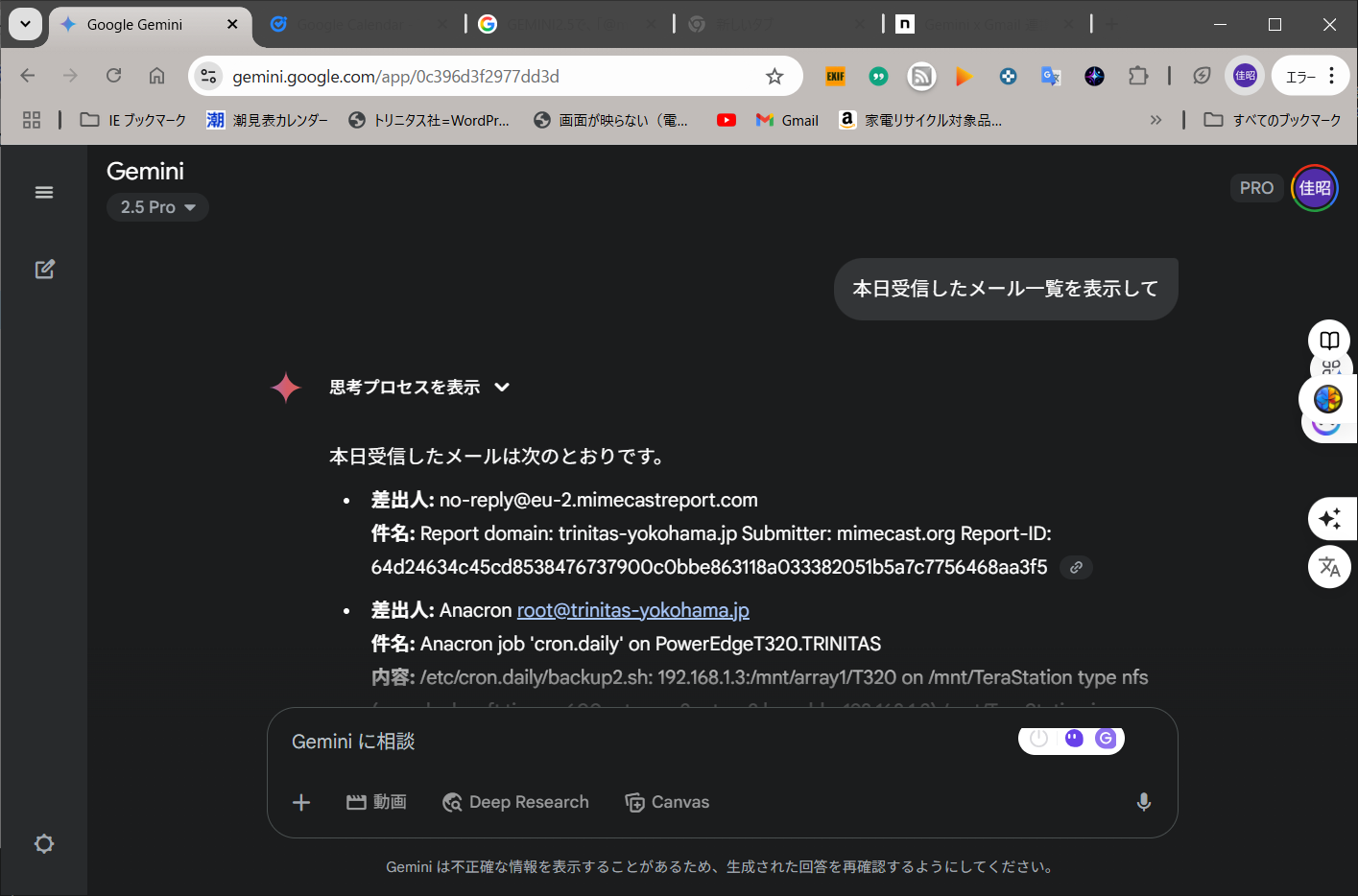Viewport: 1358px width, 896px height.
Task: Click the purple G icon in the prompt widget
Action: pos(1106,738)
